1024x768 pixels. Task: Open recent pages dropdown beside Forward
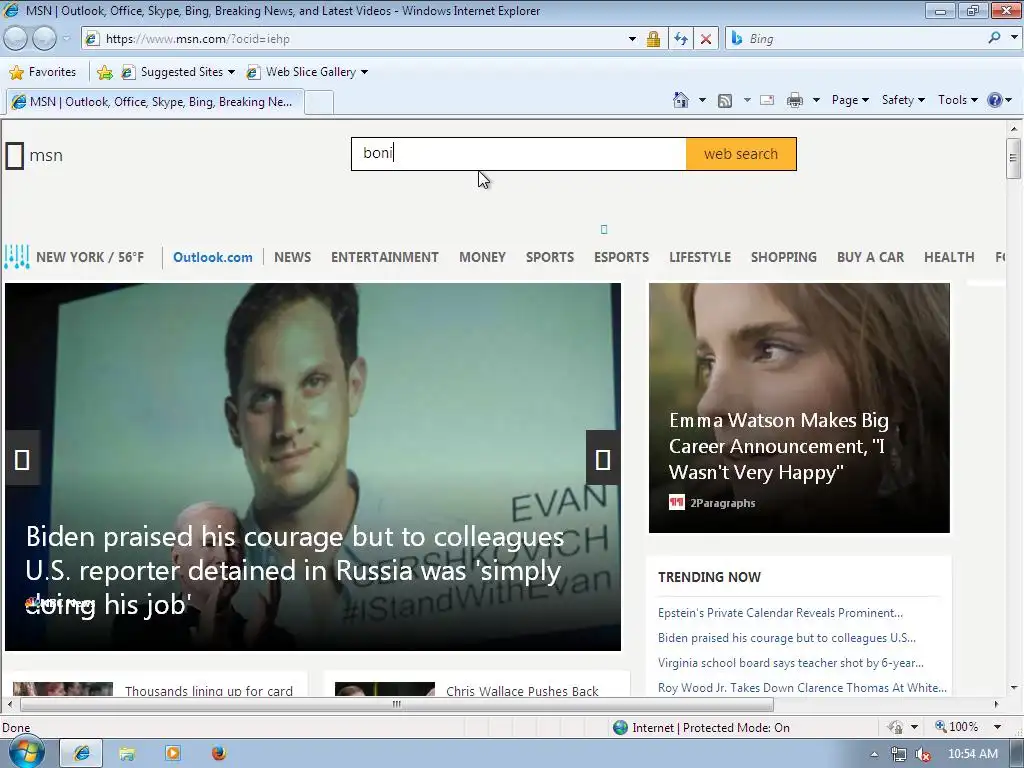[x=66, y=39]
